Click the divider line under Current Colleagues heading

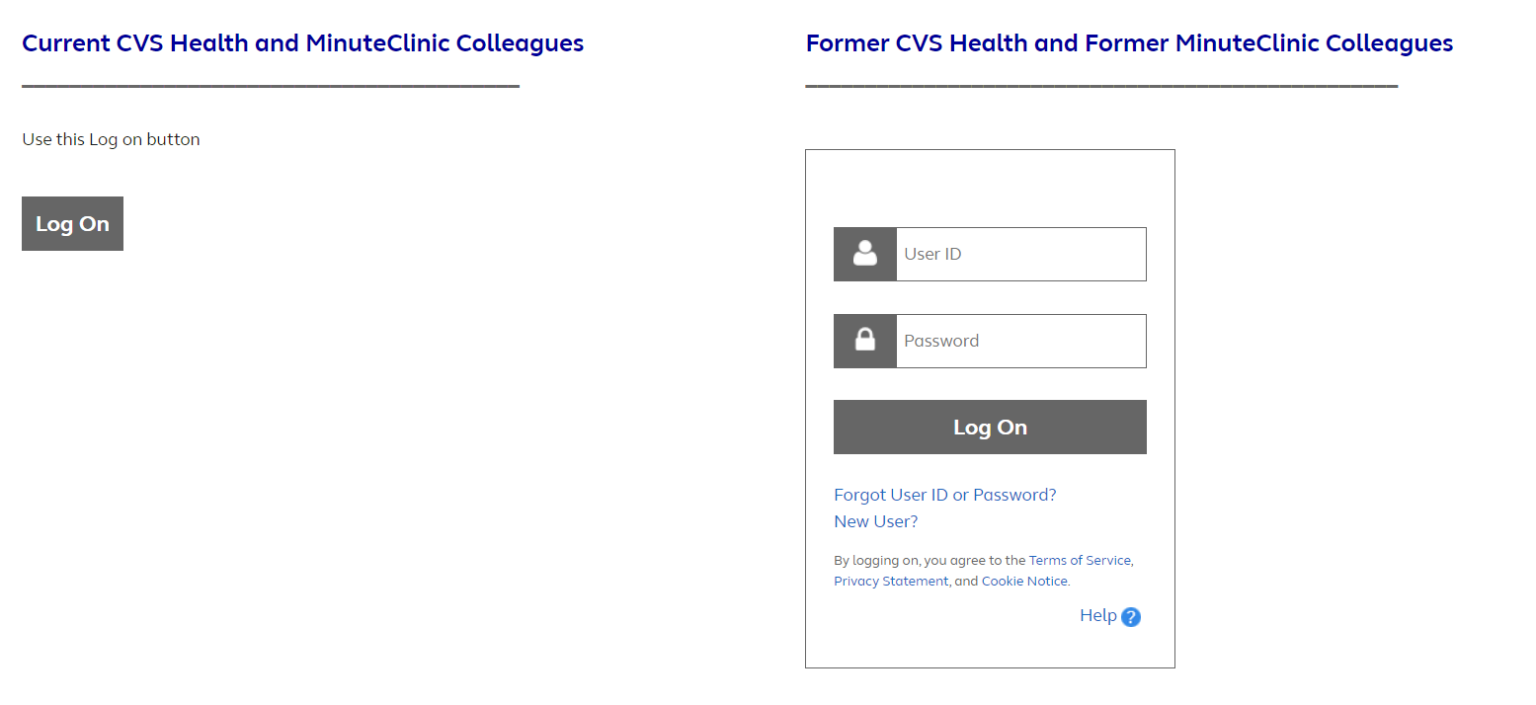pos(271,87)
